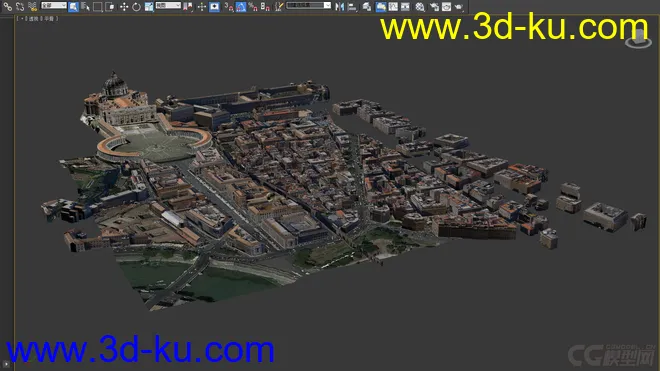Click Select and Manipulate icon

point(202,7)
